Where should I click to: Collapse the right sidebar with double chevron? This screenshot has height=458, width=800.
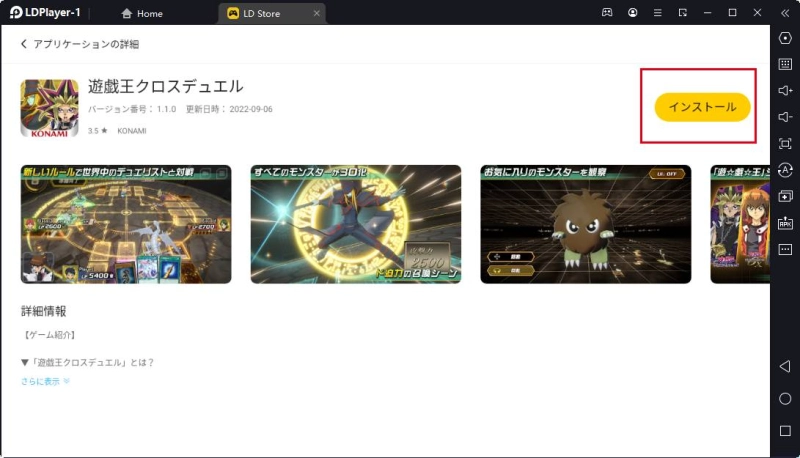click(785, 13)
